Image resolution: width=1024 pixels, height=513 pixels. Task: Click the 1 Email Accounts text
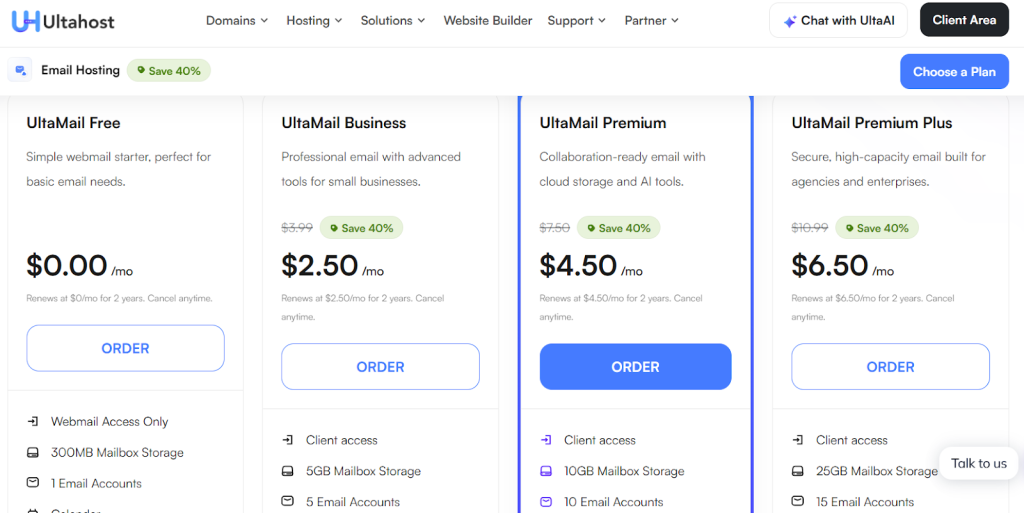[96, 483]
